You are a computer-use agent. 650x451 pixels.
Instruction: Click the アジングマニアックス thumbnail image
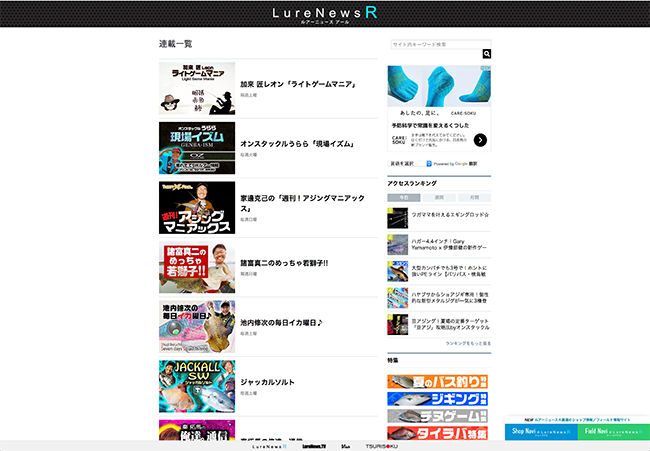click(x=197, y=208)
